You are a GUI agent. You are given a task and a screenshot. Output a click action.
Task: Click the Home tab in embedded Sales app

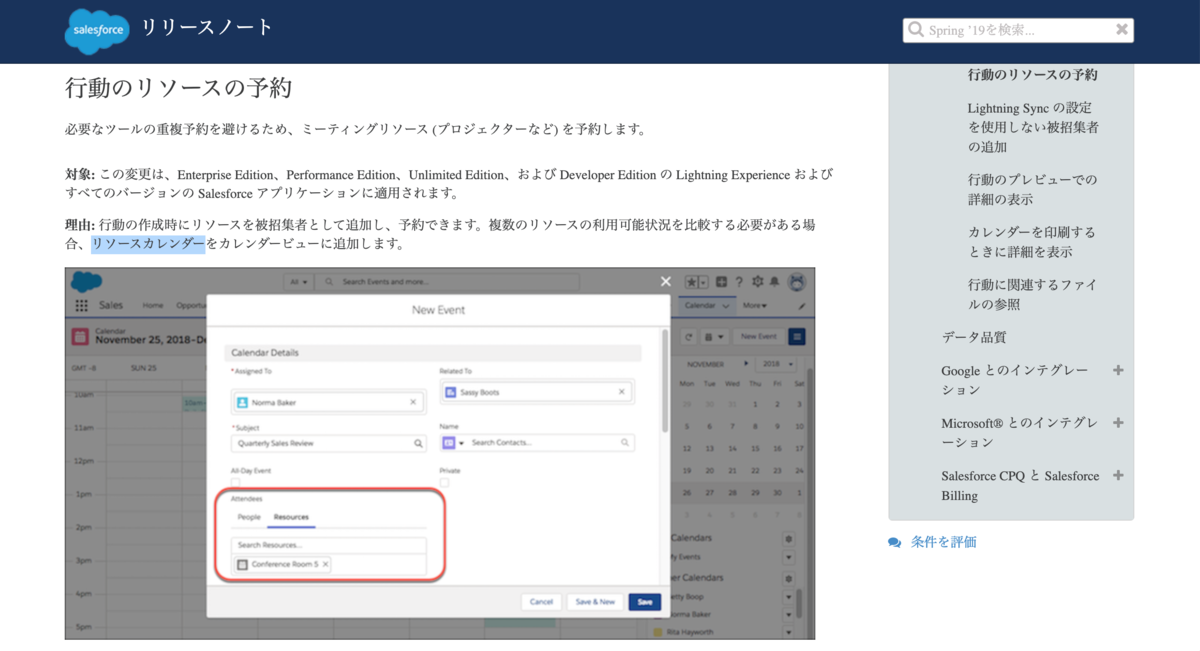(153, 305)
